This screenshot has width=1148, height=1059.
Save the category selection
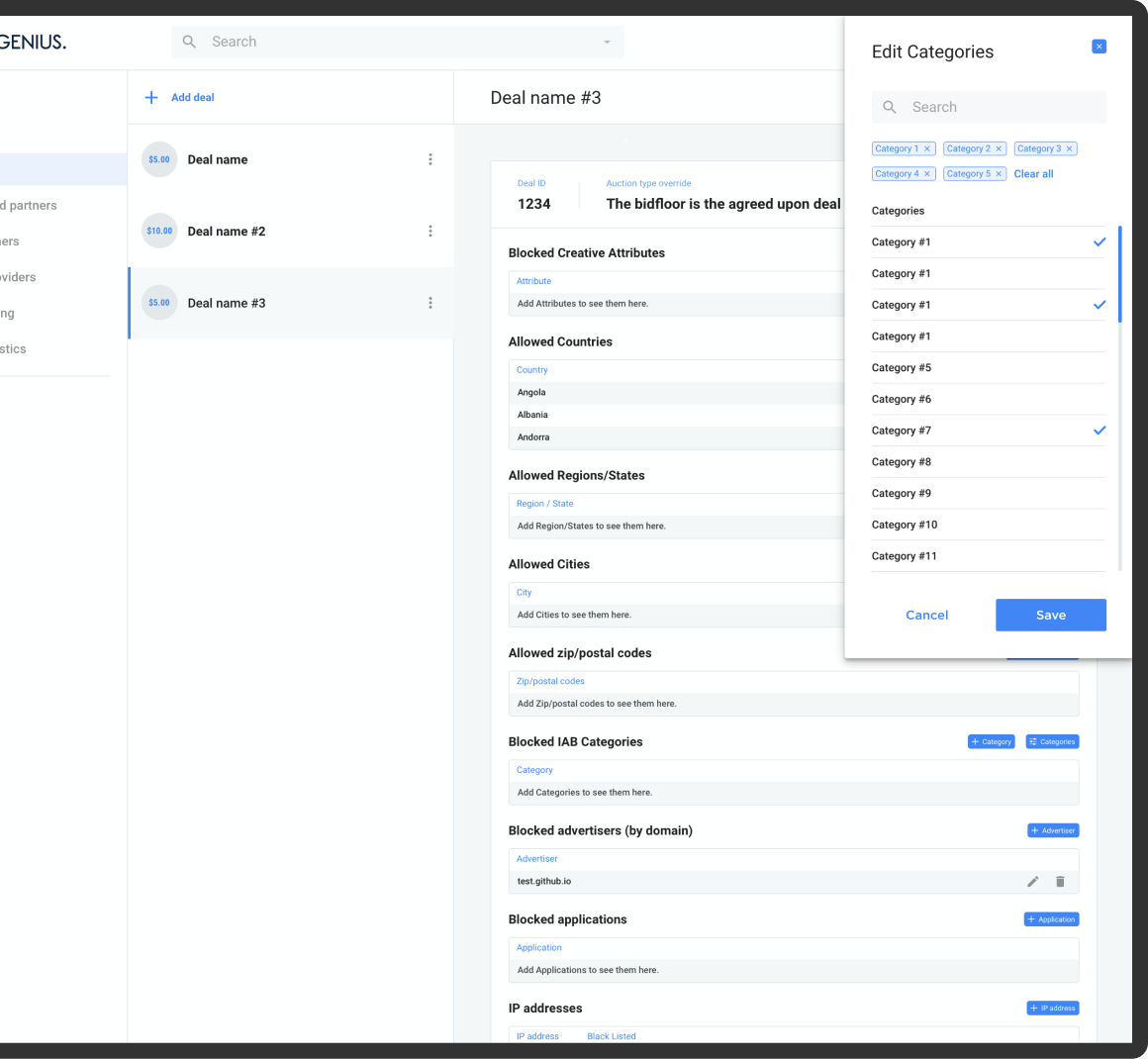point(1051,616)
